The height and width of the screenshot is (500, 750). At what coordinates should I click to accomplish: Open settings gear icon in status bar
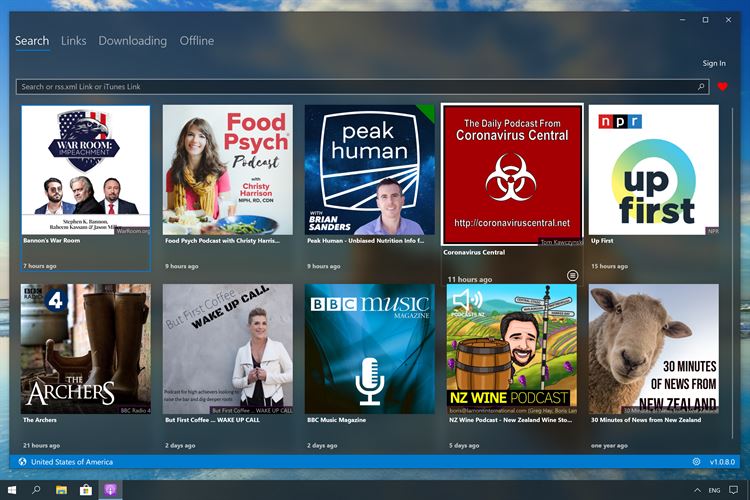click(x=696, y=462)
